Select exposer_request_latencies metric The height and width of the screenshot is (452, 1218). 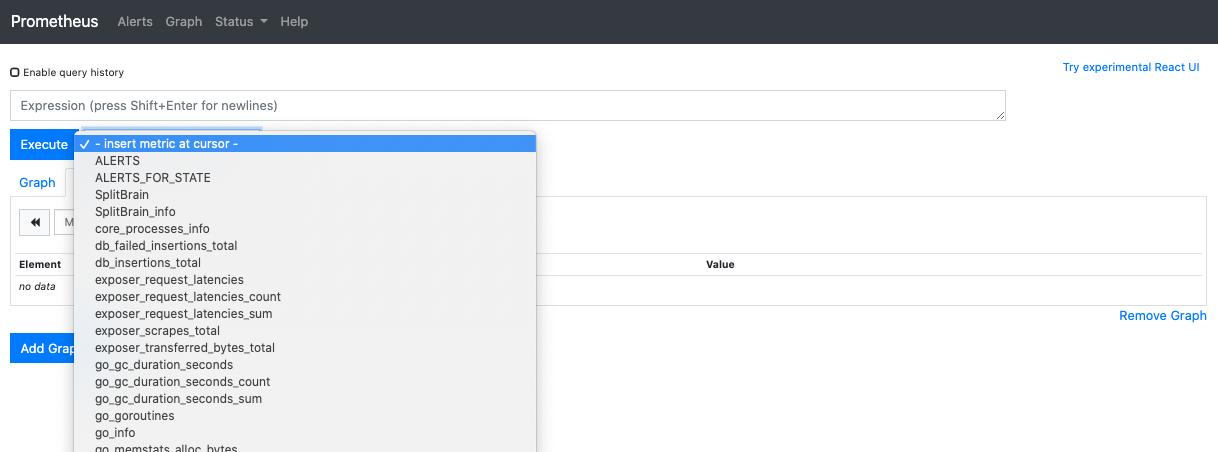pos(305,280)
